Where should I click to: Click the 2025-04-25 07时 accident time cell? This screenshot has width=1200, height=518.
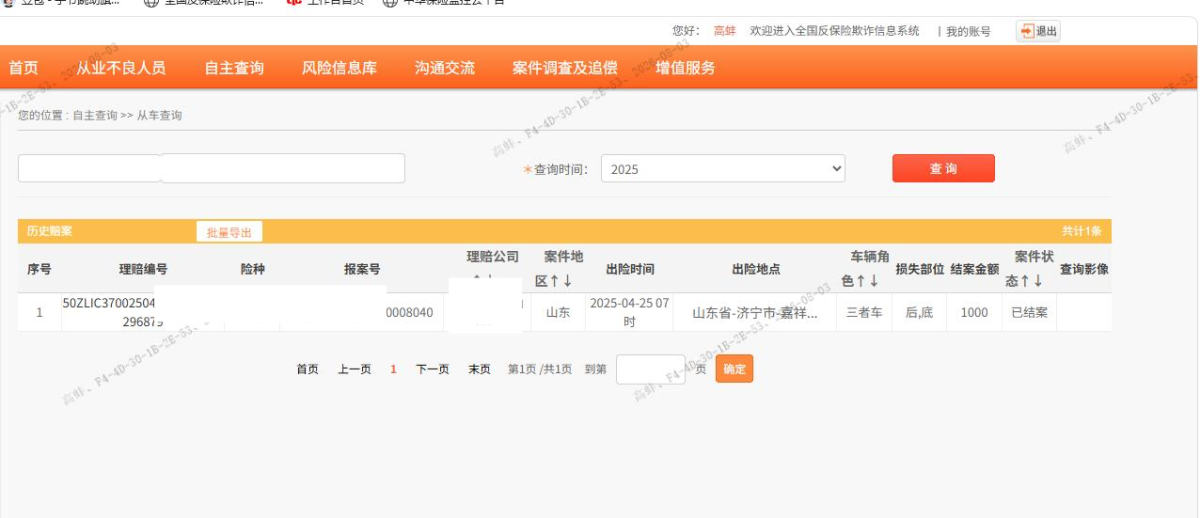[630, 312]
